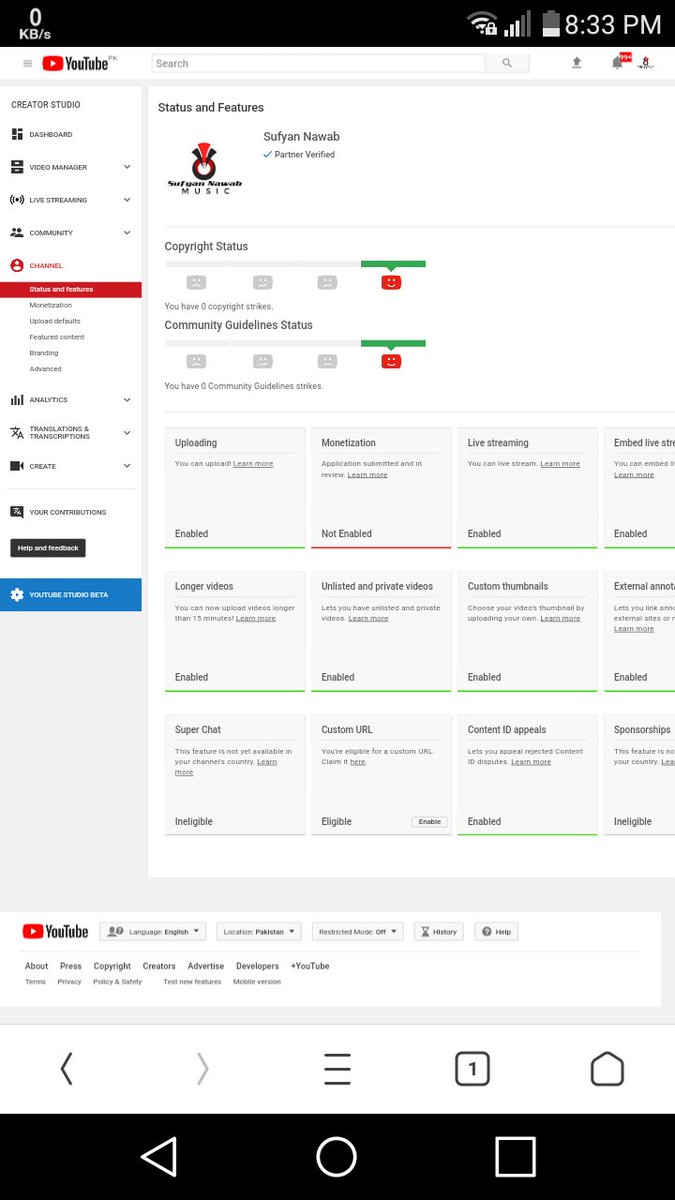Image resolution: width=675 pixels, height=1200 pixels.
Task: Open Featured content settings
Action: [x=57, y=337]
